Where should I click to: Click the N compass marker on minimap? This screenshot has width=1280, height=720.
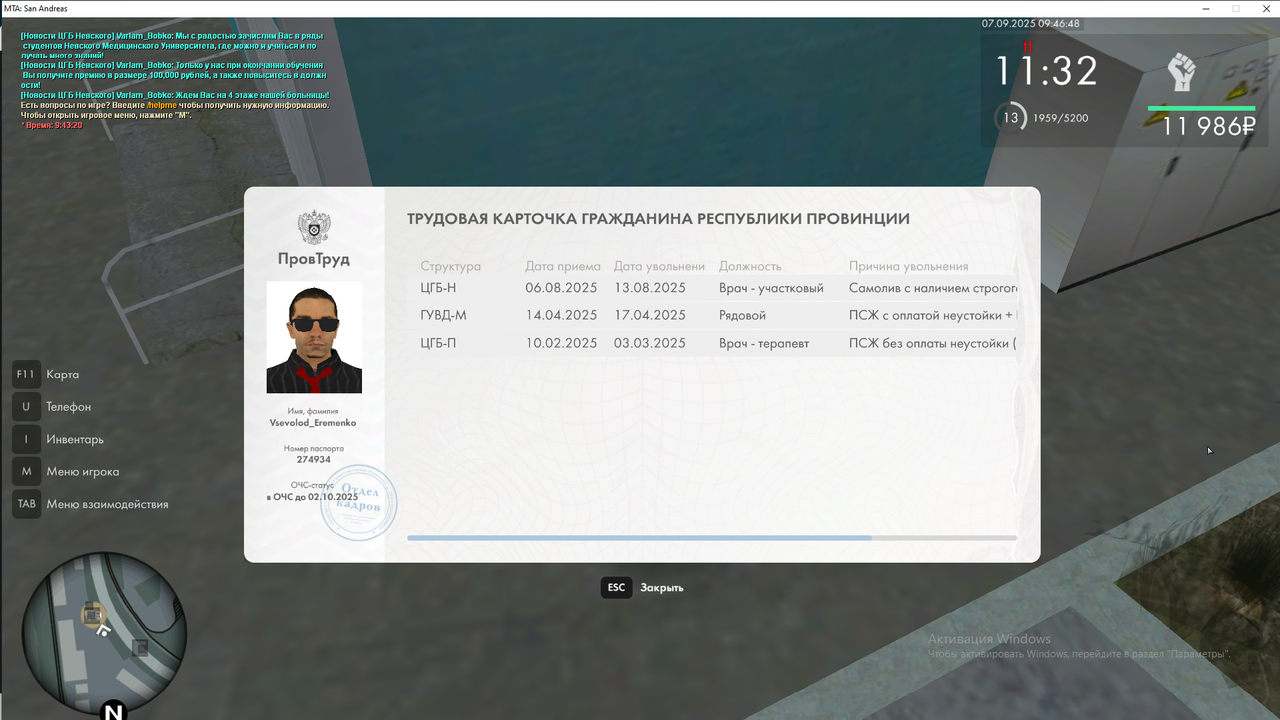113,710
